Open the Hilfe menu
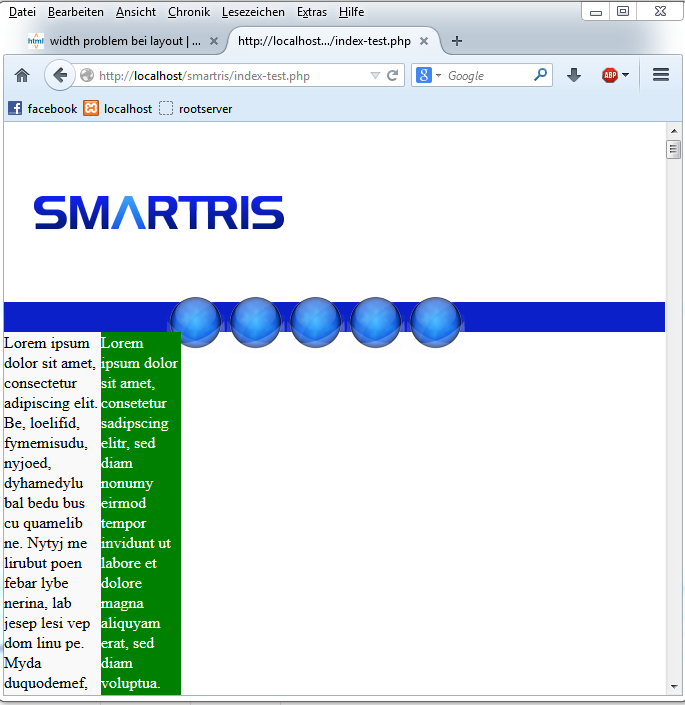Image resolution: width=685 pixels, height=705 pixels. pos(351,12)
